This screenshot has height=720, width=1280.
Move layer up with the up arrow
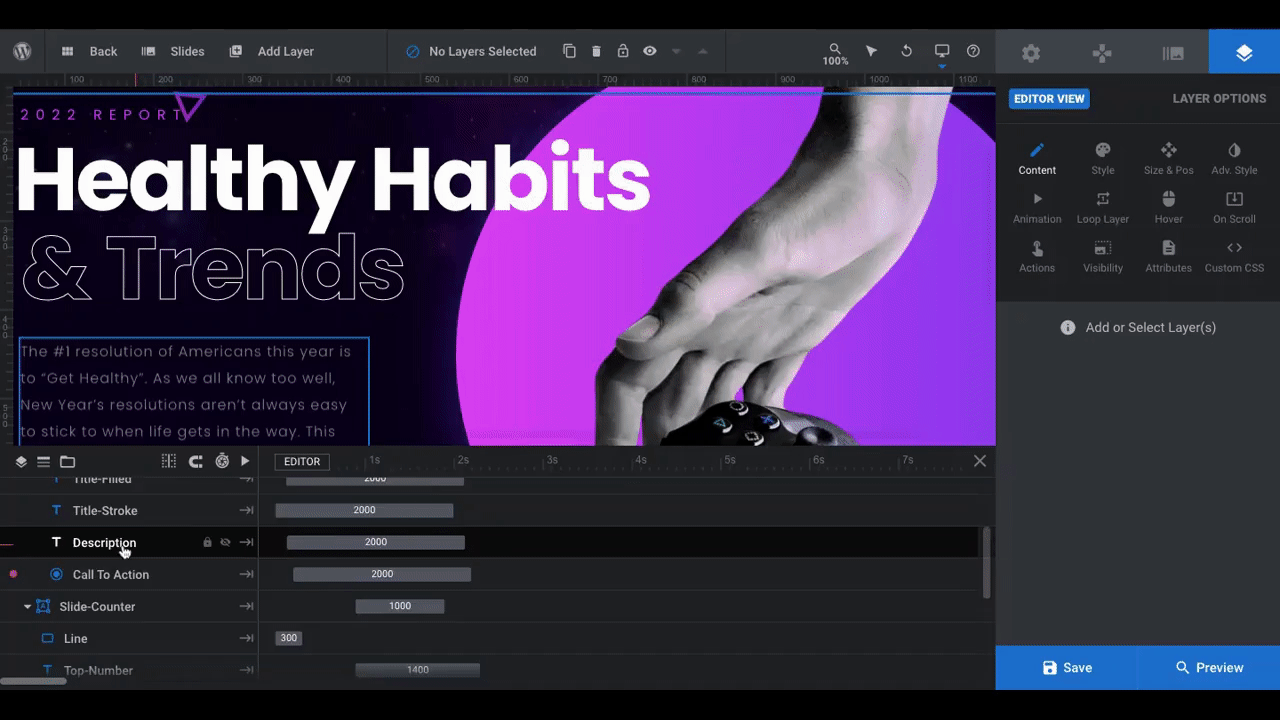(x=702, y=51)
